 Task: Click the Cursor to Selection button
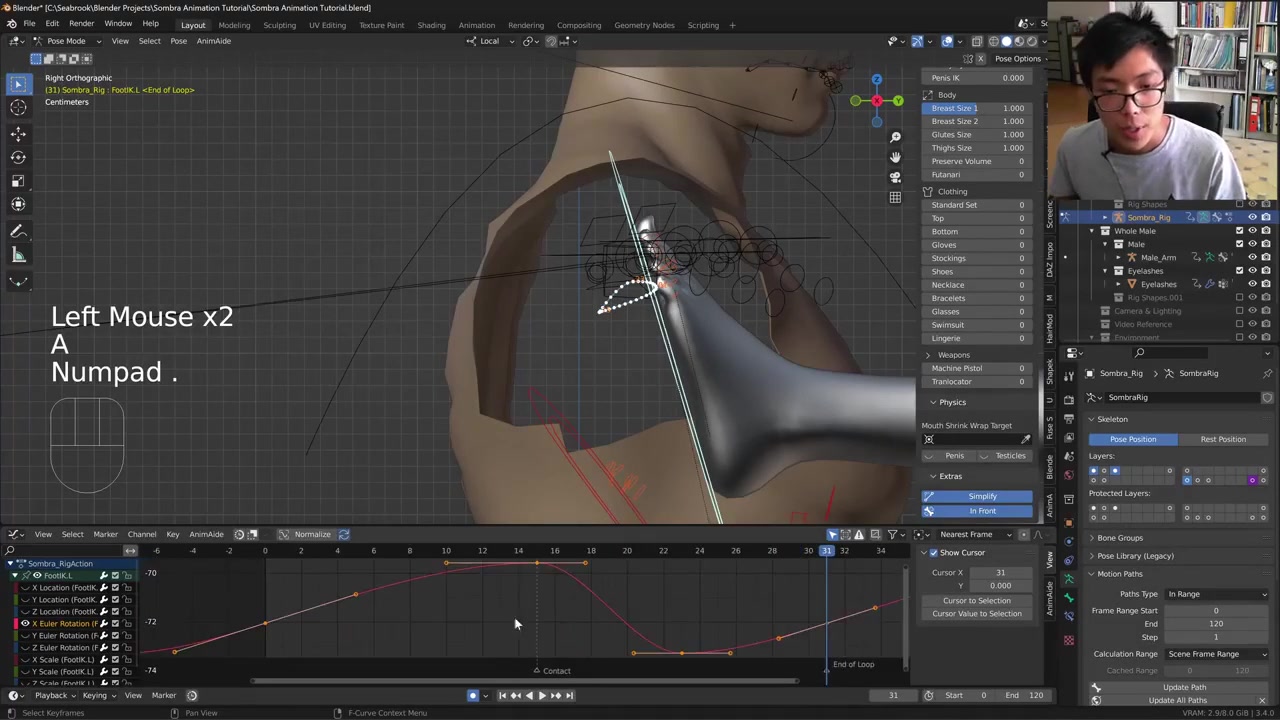pyautogui.click(x=976, y=601)
